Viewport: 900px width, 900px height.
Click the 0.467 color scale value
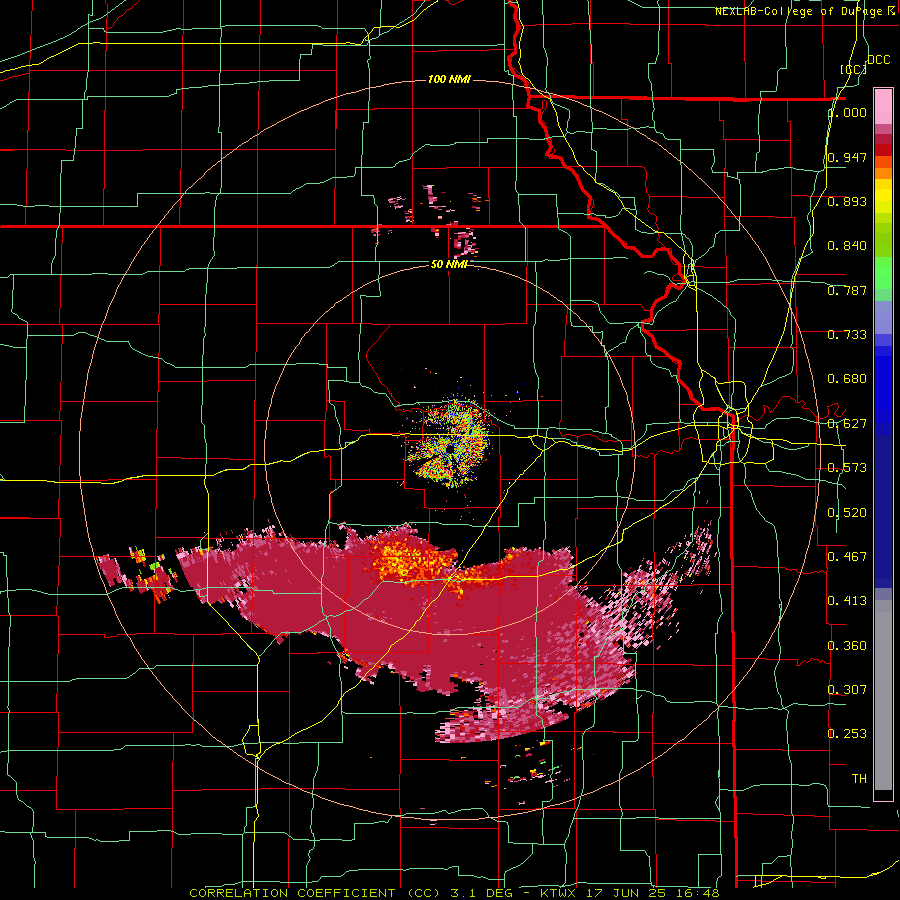pos(847,556)
